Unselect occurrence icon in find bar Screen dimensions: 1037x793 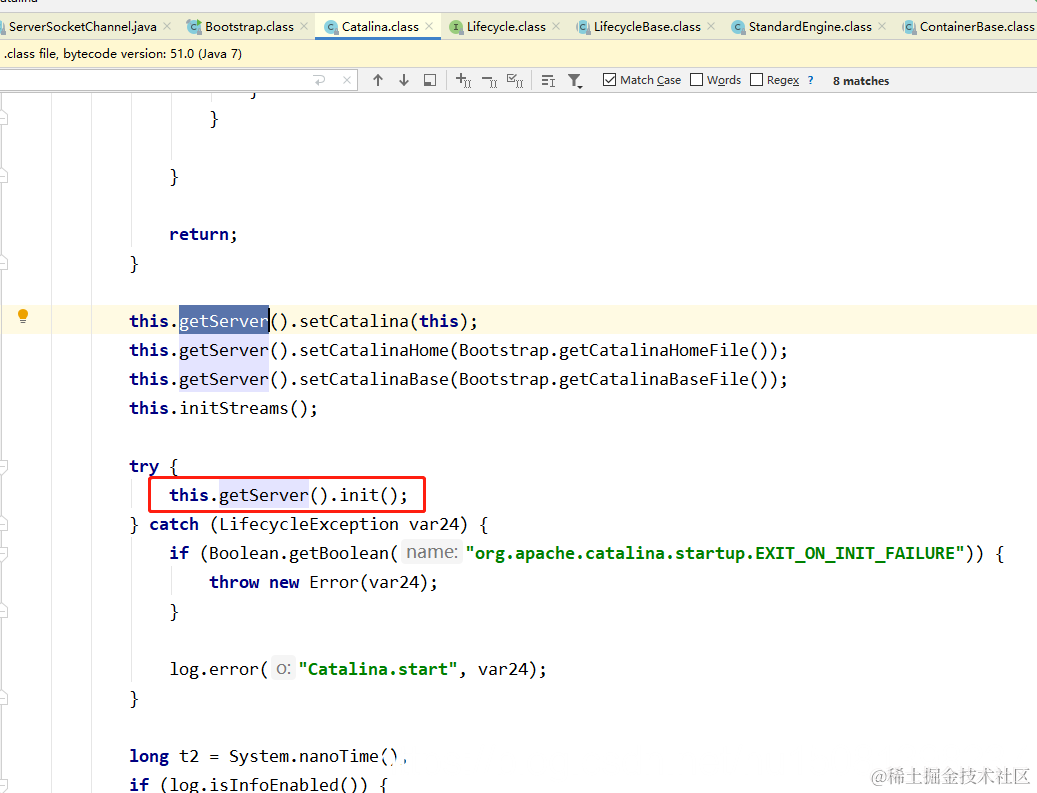point(489,81)
